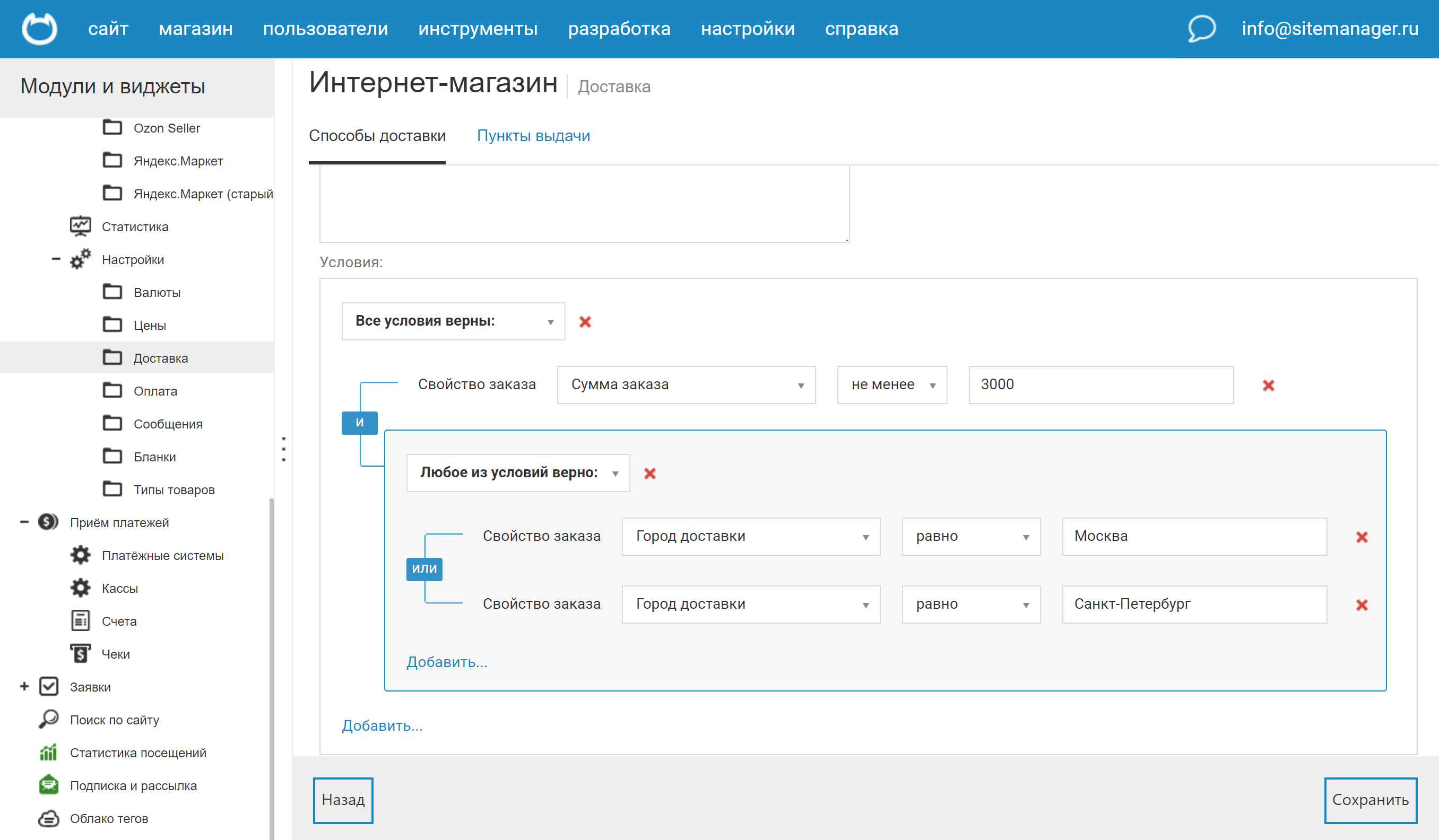Viewport: 1439px width, 840px height.
Task: Switch to the Пункты выдачи tab
Action: (x=534, y=136)
